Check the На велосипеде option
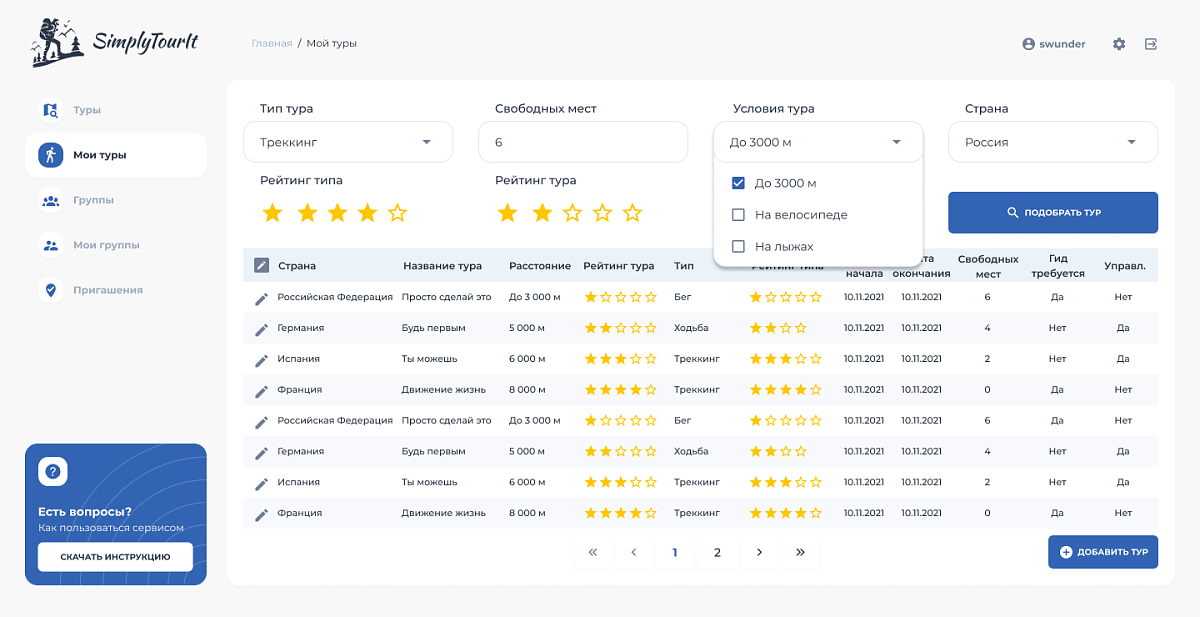 tap(738, 215)
